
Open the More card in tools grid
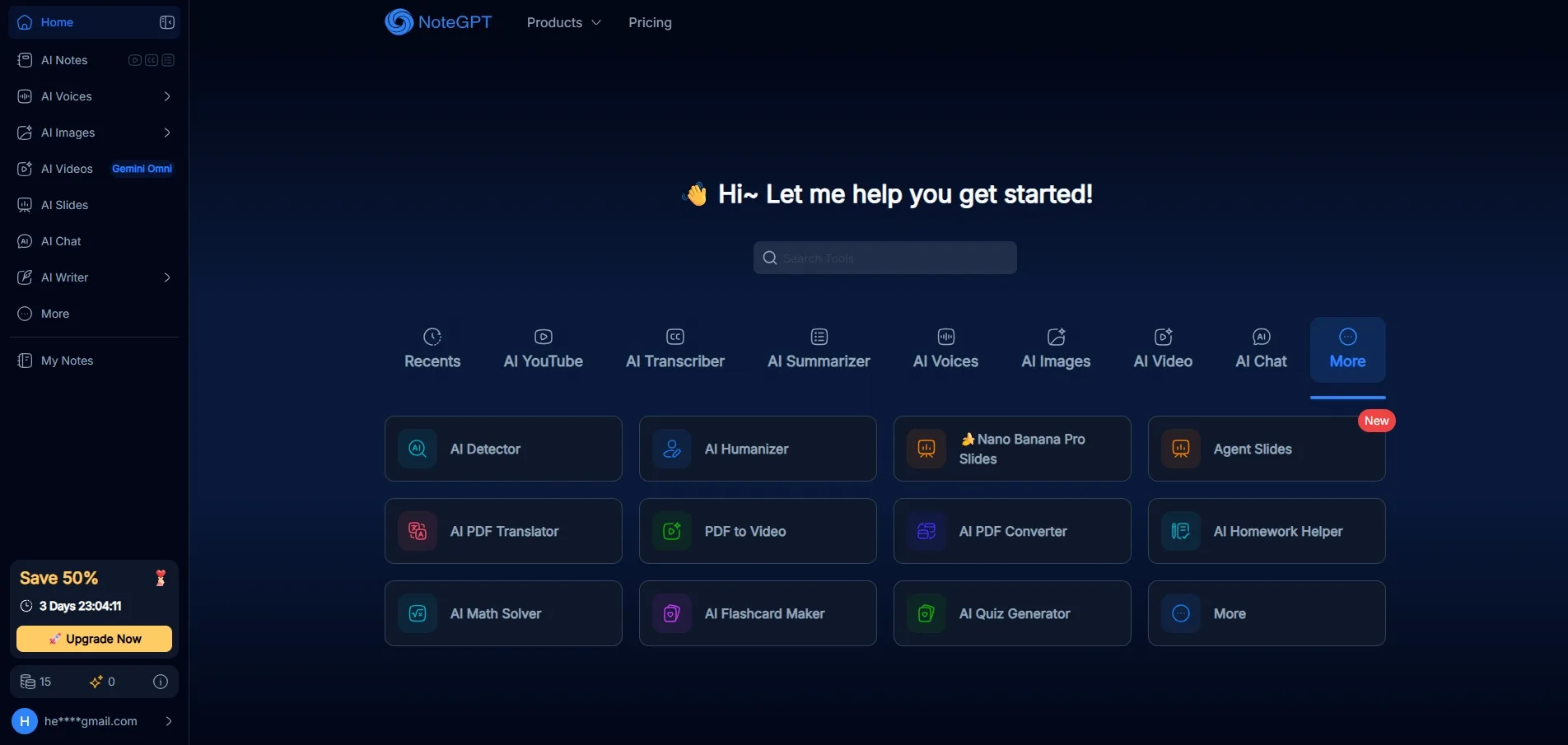pyautogui.click(x=1267, y=613)
